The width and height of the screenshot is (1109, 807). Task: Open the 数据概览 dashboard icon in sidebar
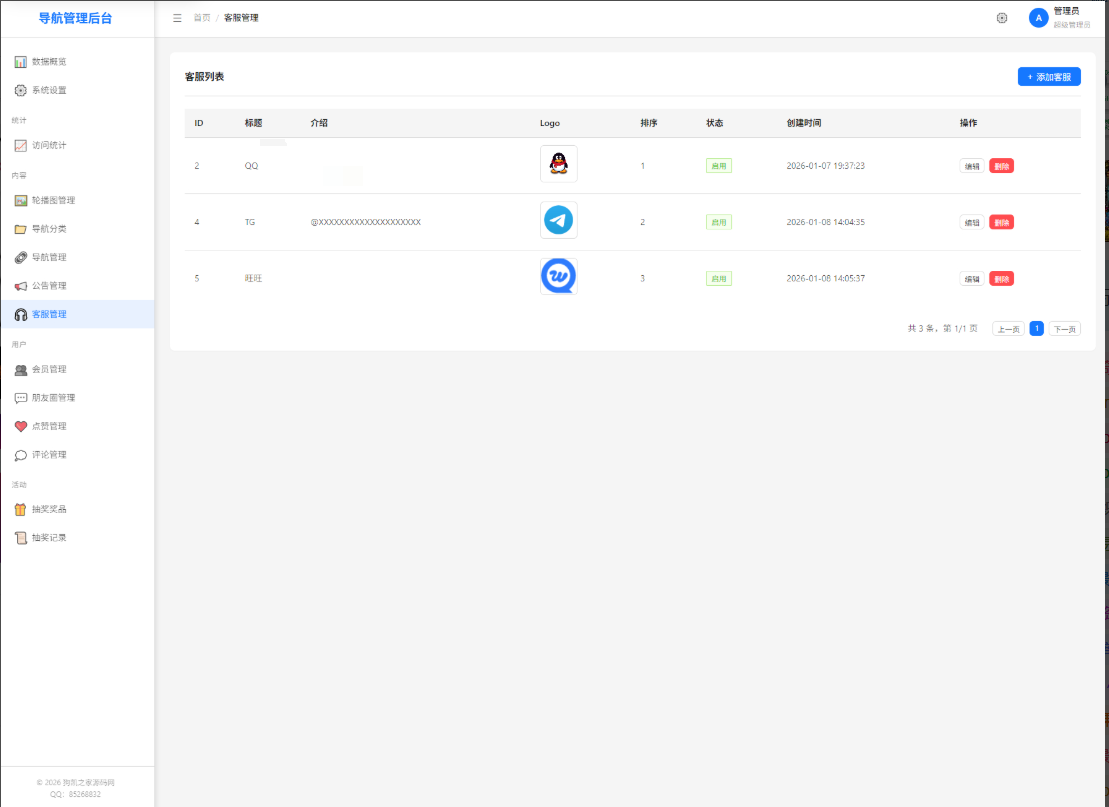click(21, 62)
